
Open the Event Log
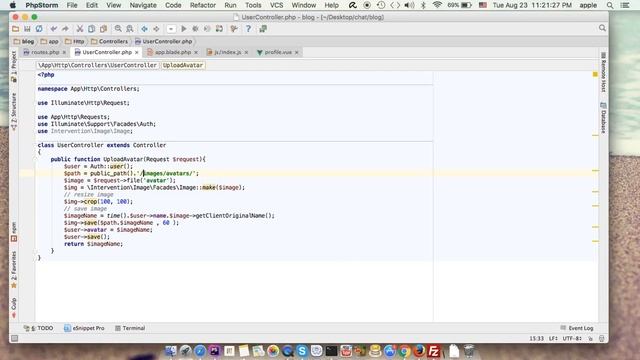[577, 328]
